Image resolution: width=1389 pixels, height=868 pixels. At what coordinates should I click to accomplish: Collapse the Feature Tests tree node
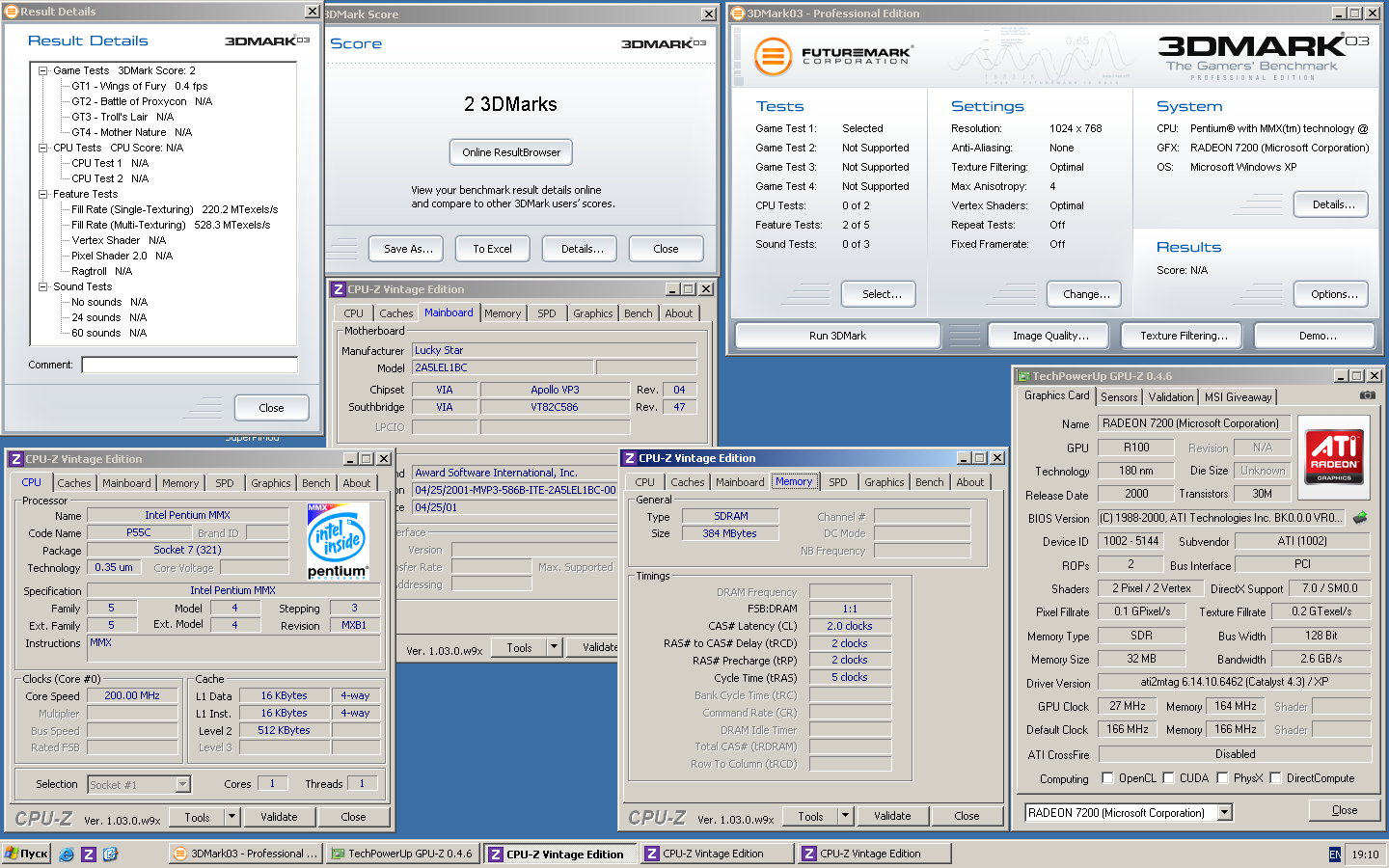coord(42,194)
